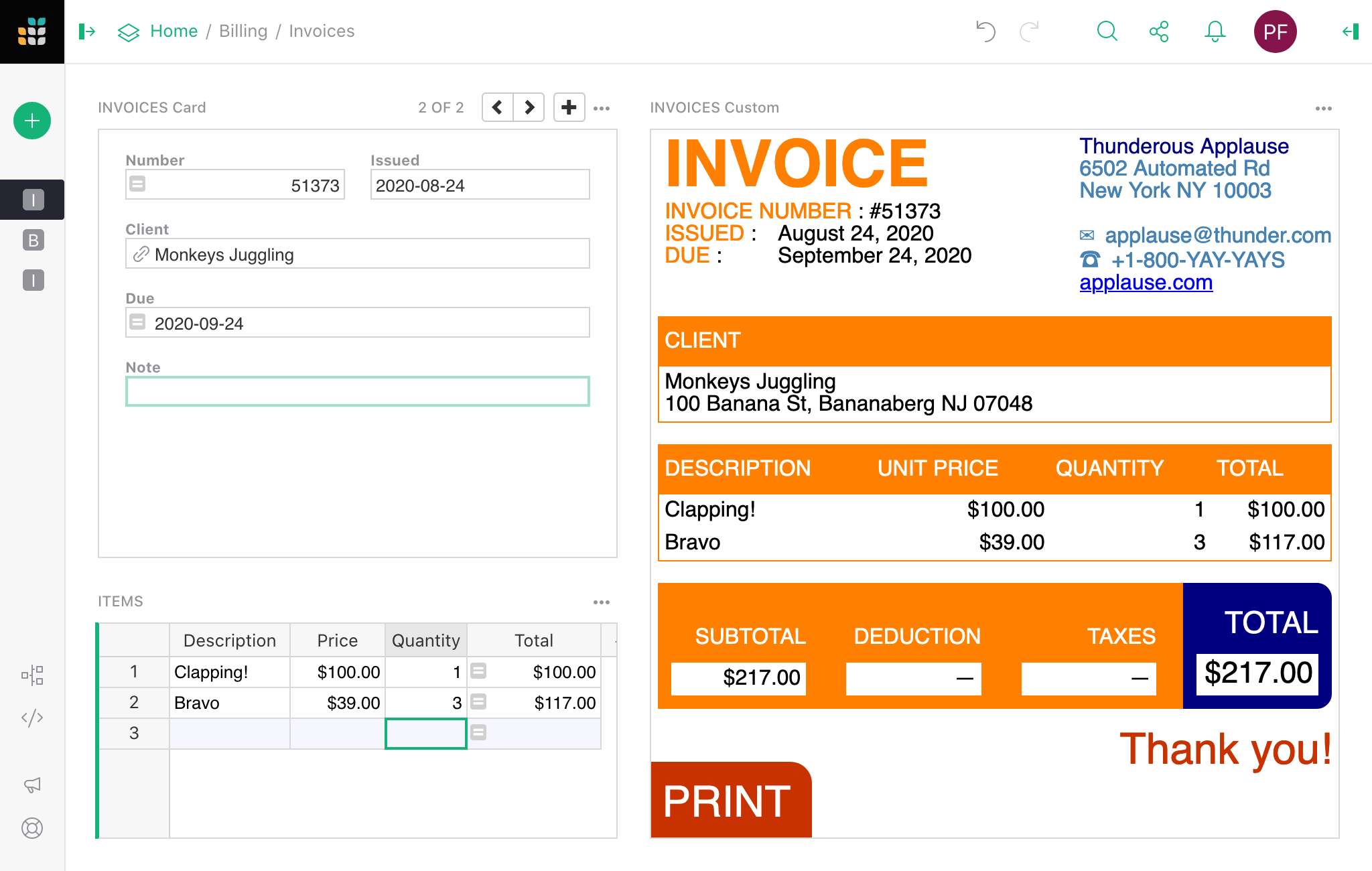Viewport: 1372px width, 871px height.
Task: Select the Home breadcrumb menu item
Action: tap(174, 31)
